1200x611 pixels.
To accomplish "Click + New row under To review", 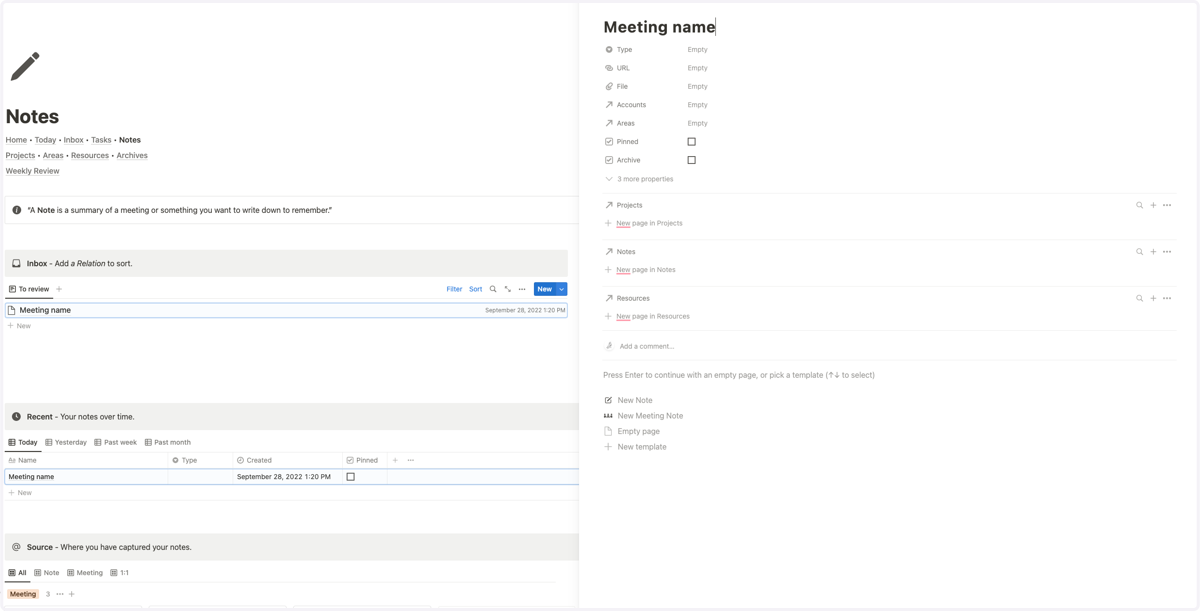I will (19, 326).
